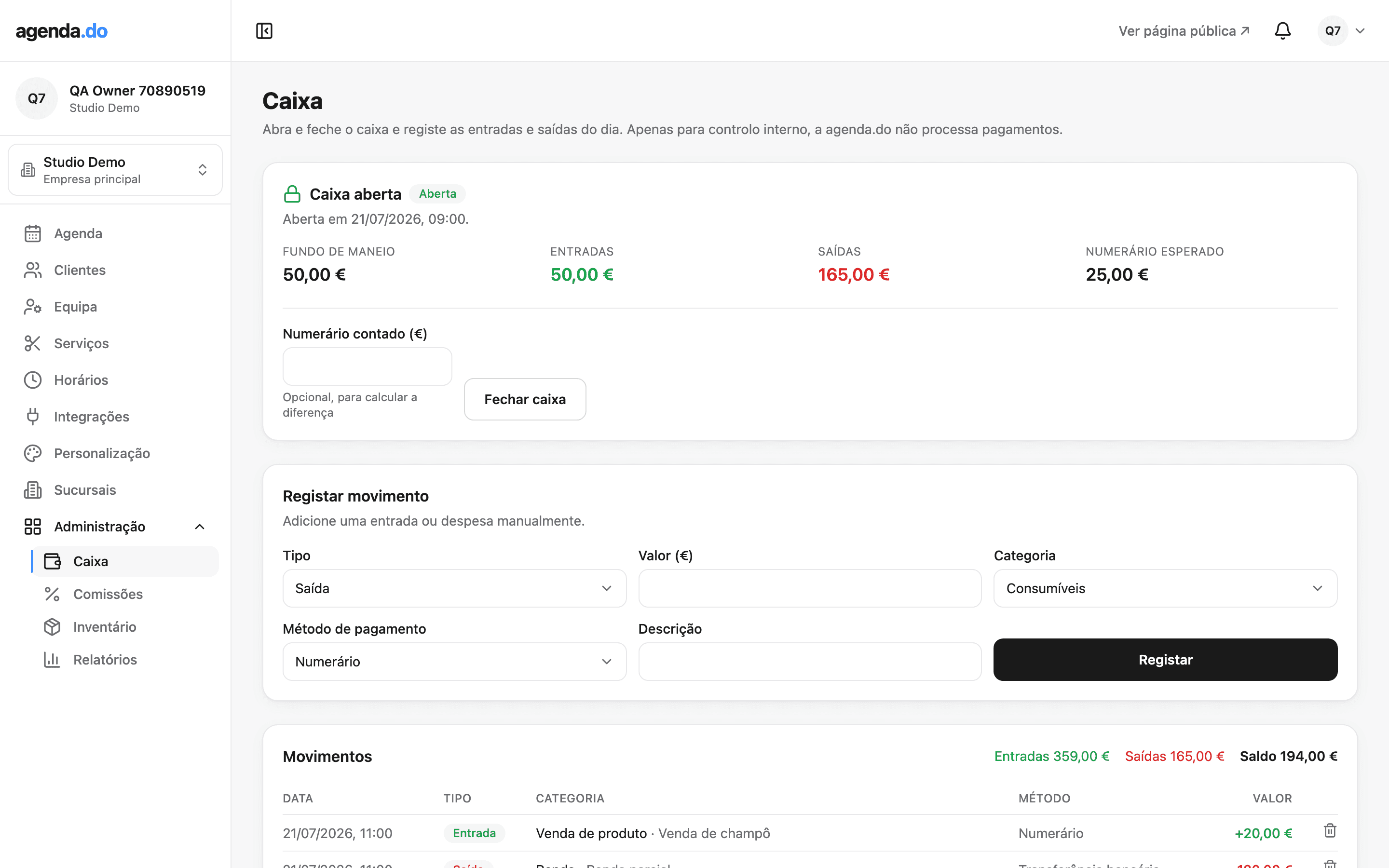Image resolution: width=1389 pixels, height=868 pixels.
Task: Open the Horários menu item
Action: click(x=81, y=380)
